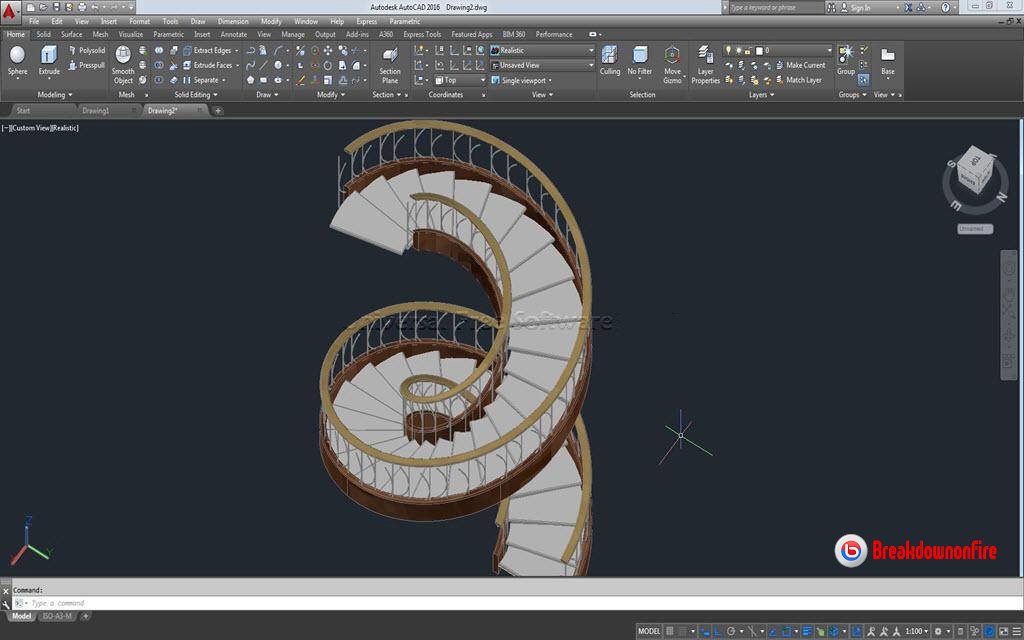Switch to the ISO-A3-M layout tab

point(57,616)
